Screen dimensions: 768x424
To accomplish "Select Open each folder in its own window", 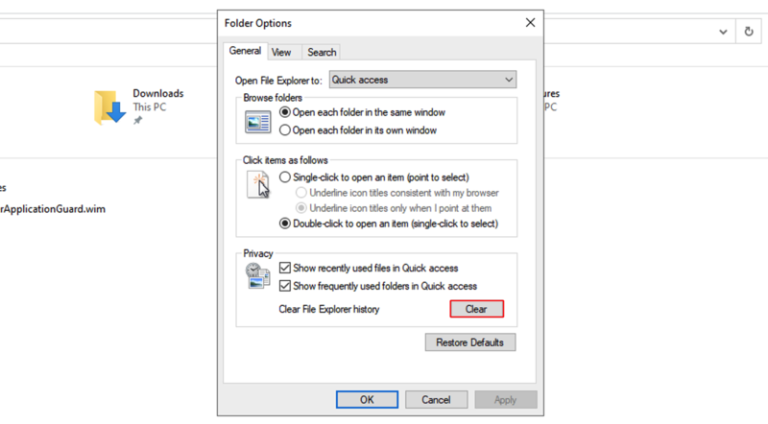I will pyautogui.click(x=286, y=130).
